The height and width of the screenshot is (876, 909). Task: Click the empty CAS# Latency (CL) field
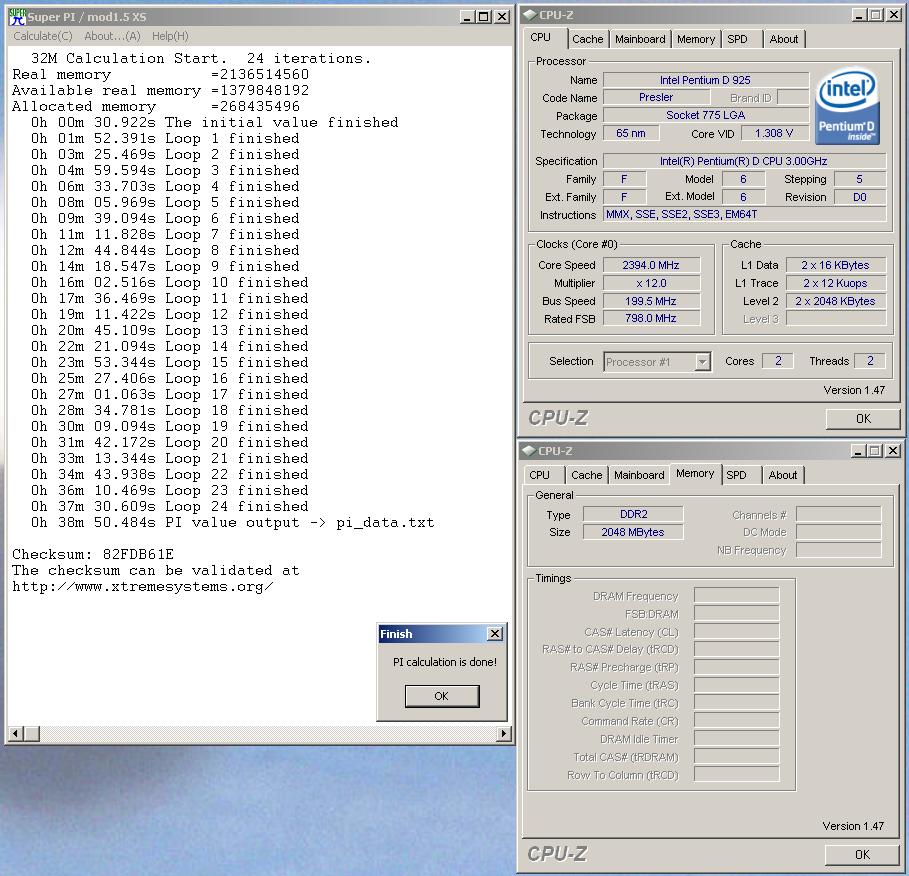pyautogui.click(x=736, y=632)
